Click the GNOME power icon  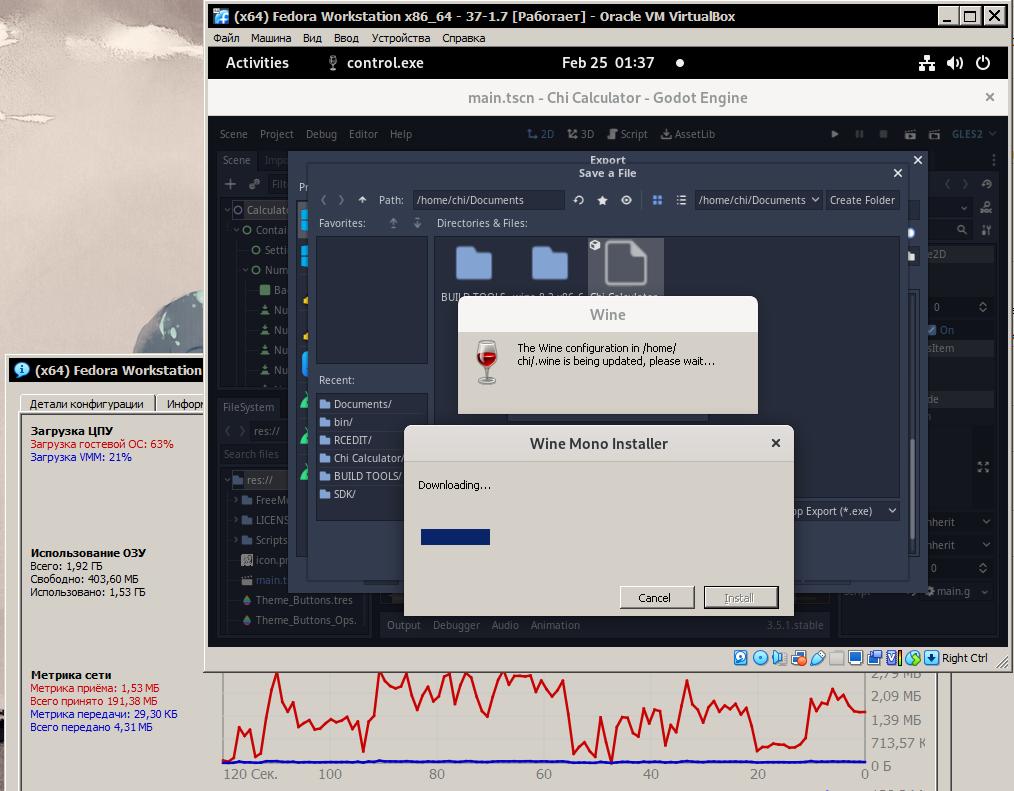(983, 63)
